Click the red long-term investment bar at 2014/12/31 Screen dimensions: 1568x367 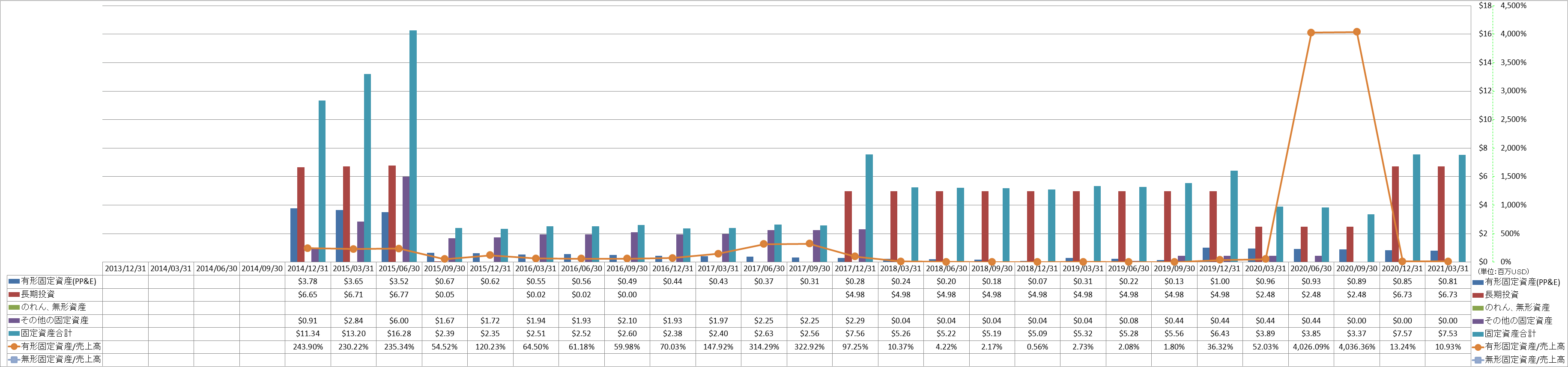[x=301, y=214]
